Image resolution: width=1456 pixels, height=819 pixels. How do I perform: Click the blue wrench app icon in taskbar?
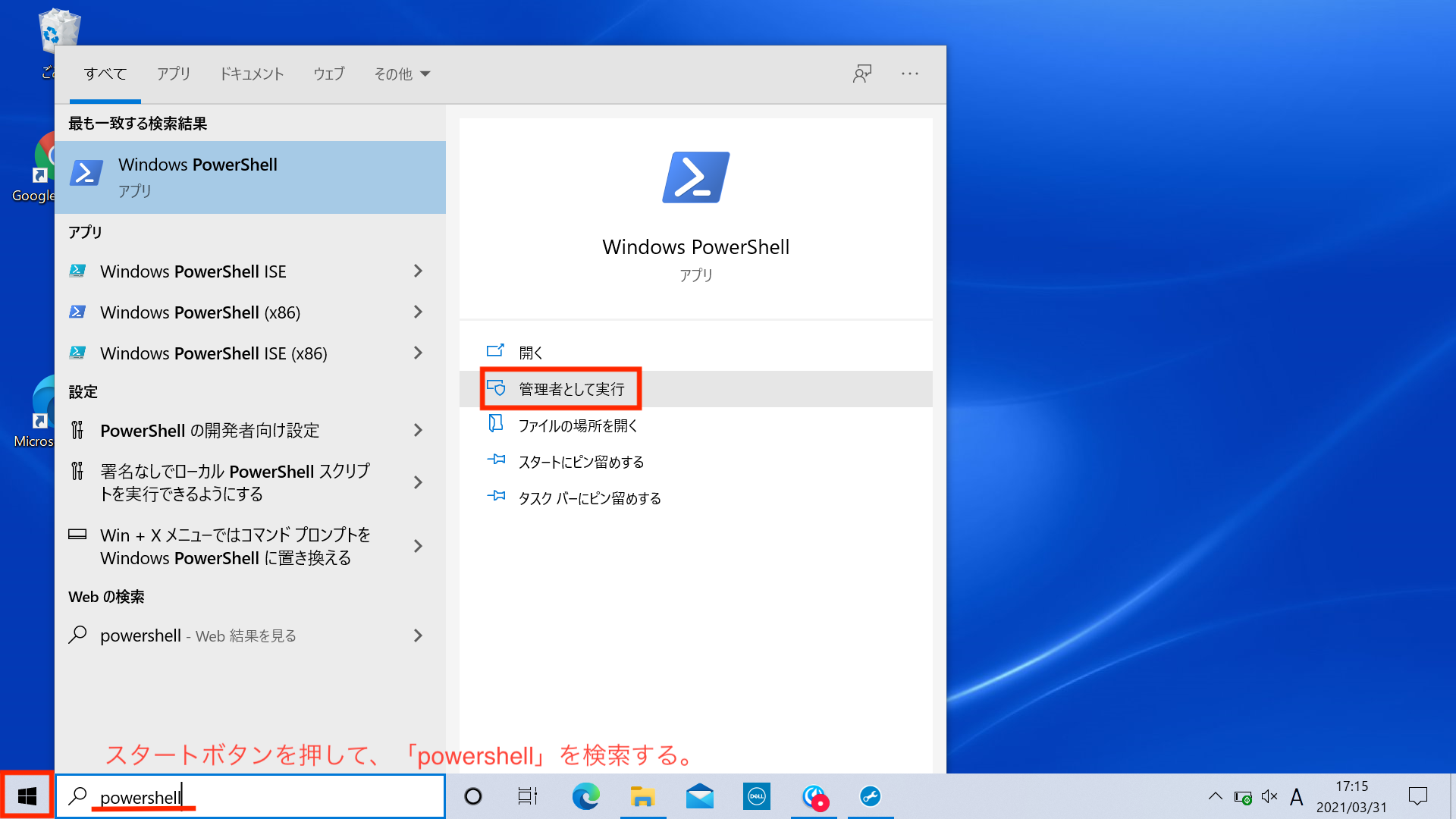tap(870, 796)
